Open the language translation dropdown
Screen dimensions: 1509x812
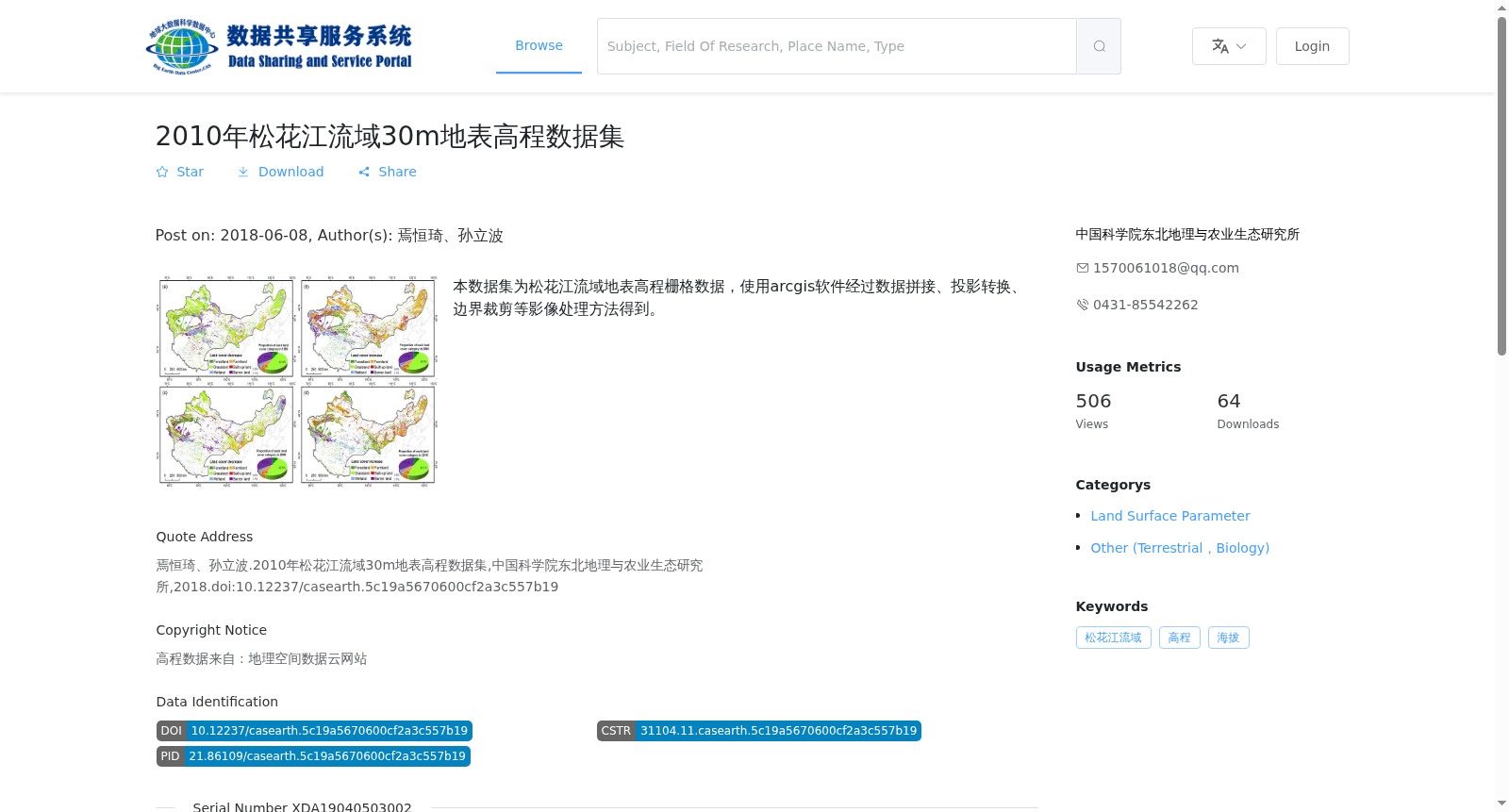click(x=1229, y=46)
